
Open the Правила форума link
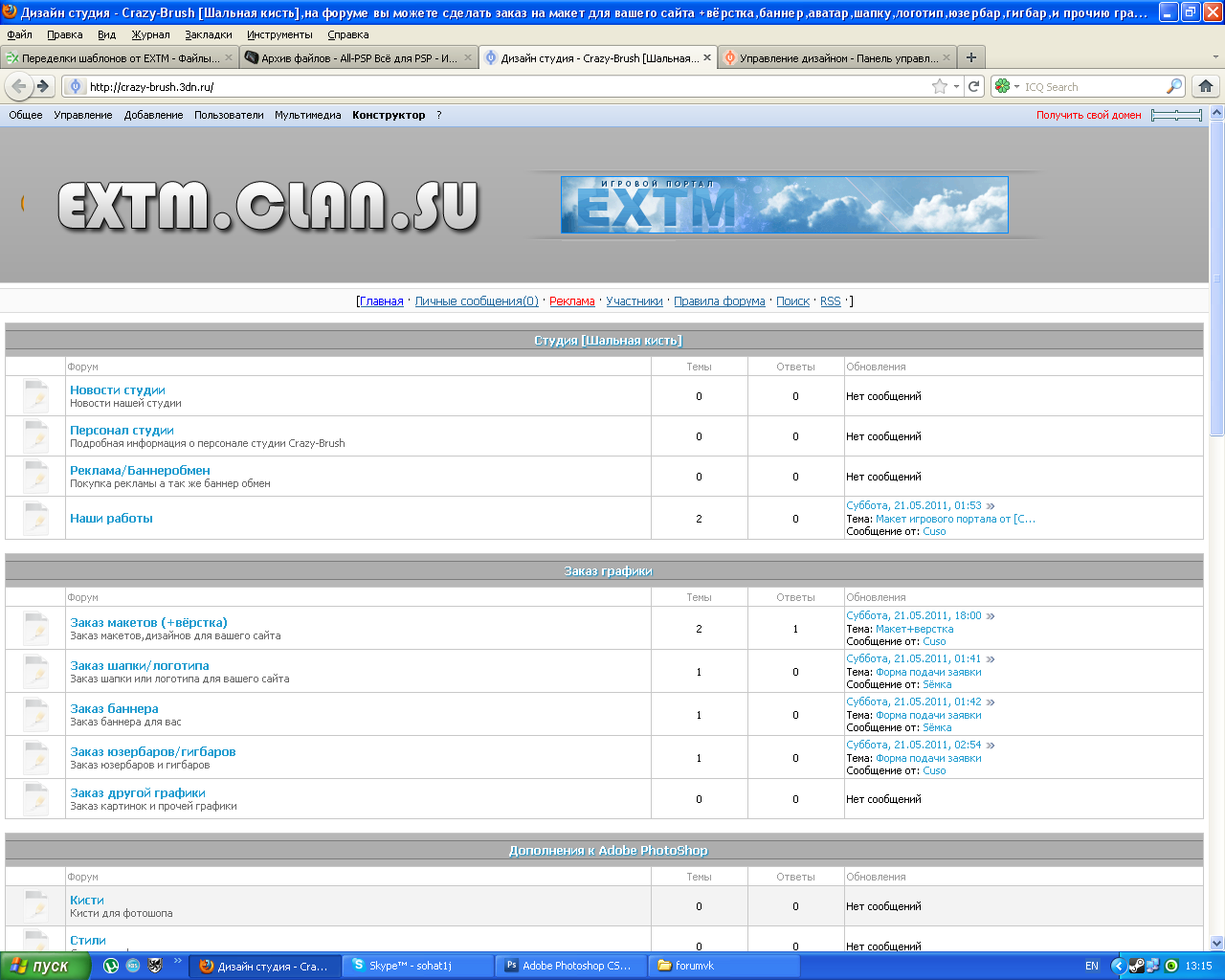(720, 301)
